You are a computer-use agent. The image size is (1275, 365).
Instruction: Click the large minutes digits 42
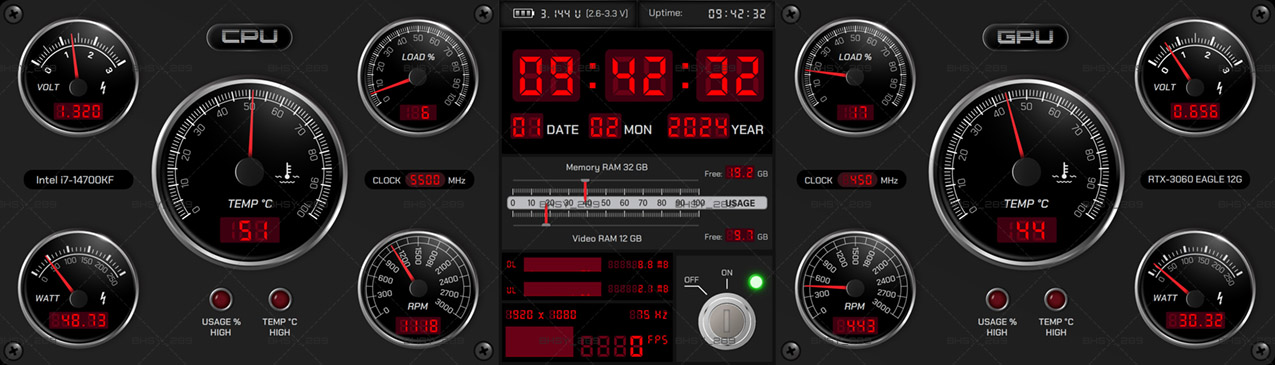click(x=639, y=75)
